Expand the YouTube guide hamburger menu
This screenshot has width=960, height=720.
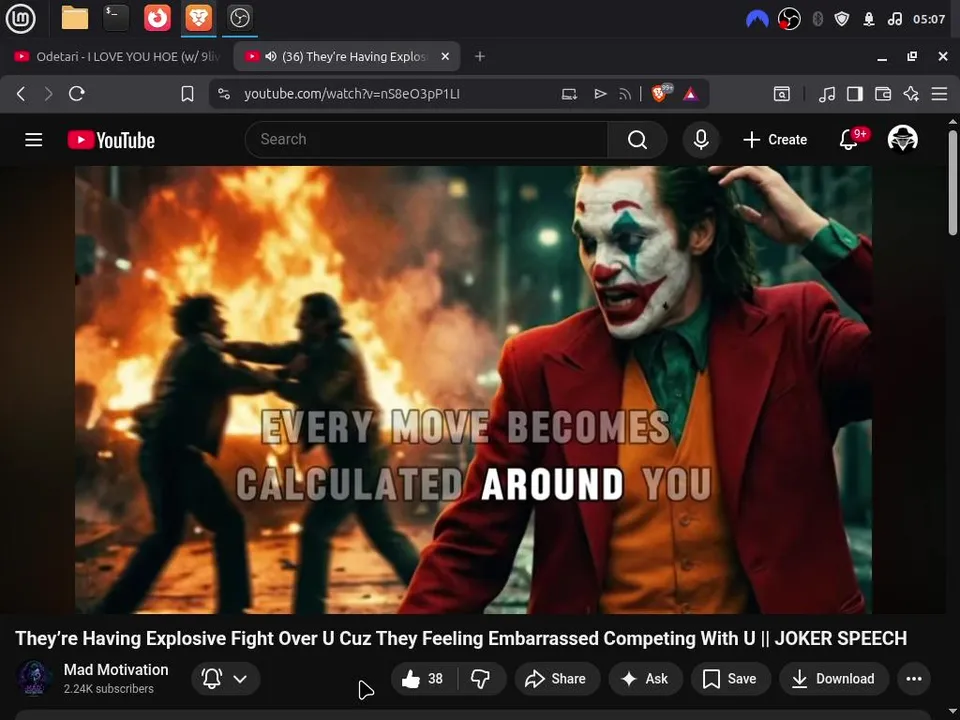(34, 140)
